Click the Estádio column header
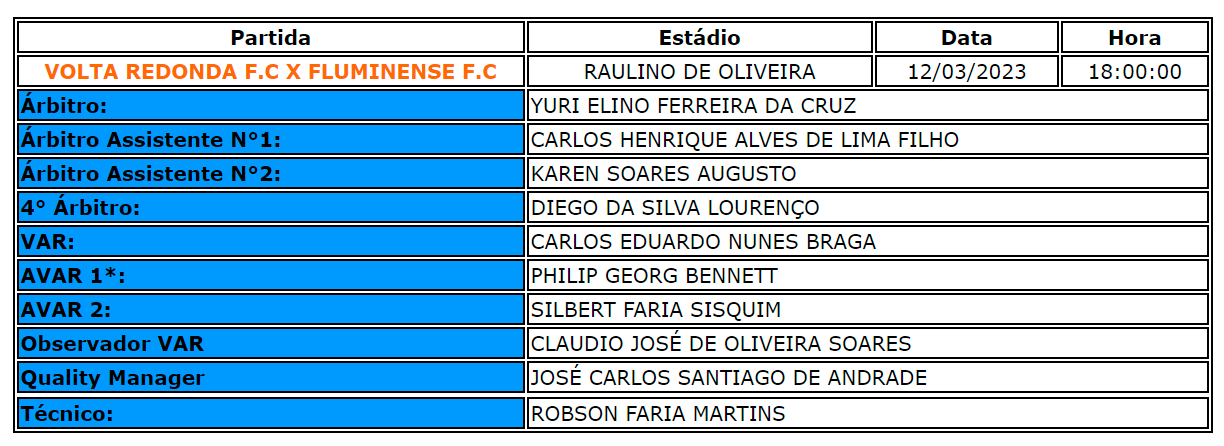The image size is (1224, 446). (700, 38)
